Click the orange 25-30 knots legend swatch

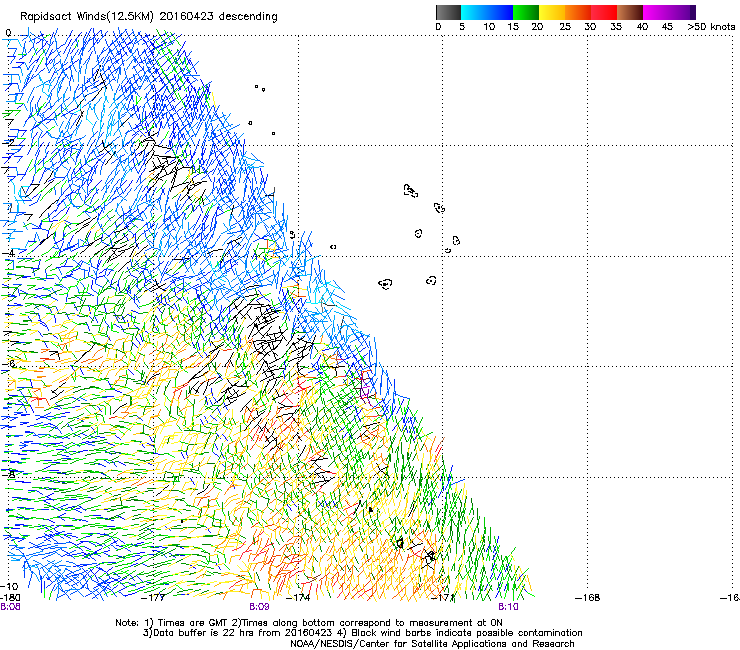[578, 12]
